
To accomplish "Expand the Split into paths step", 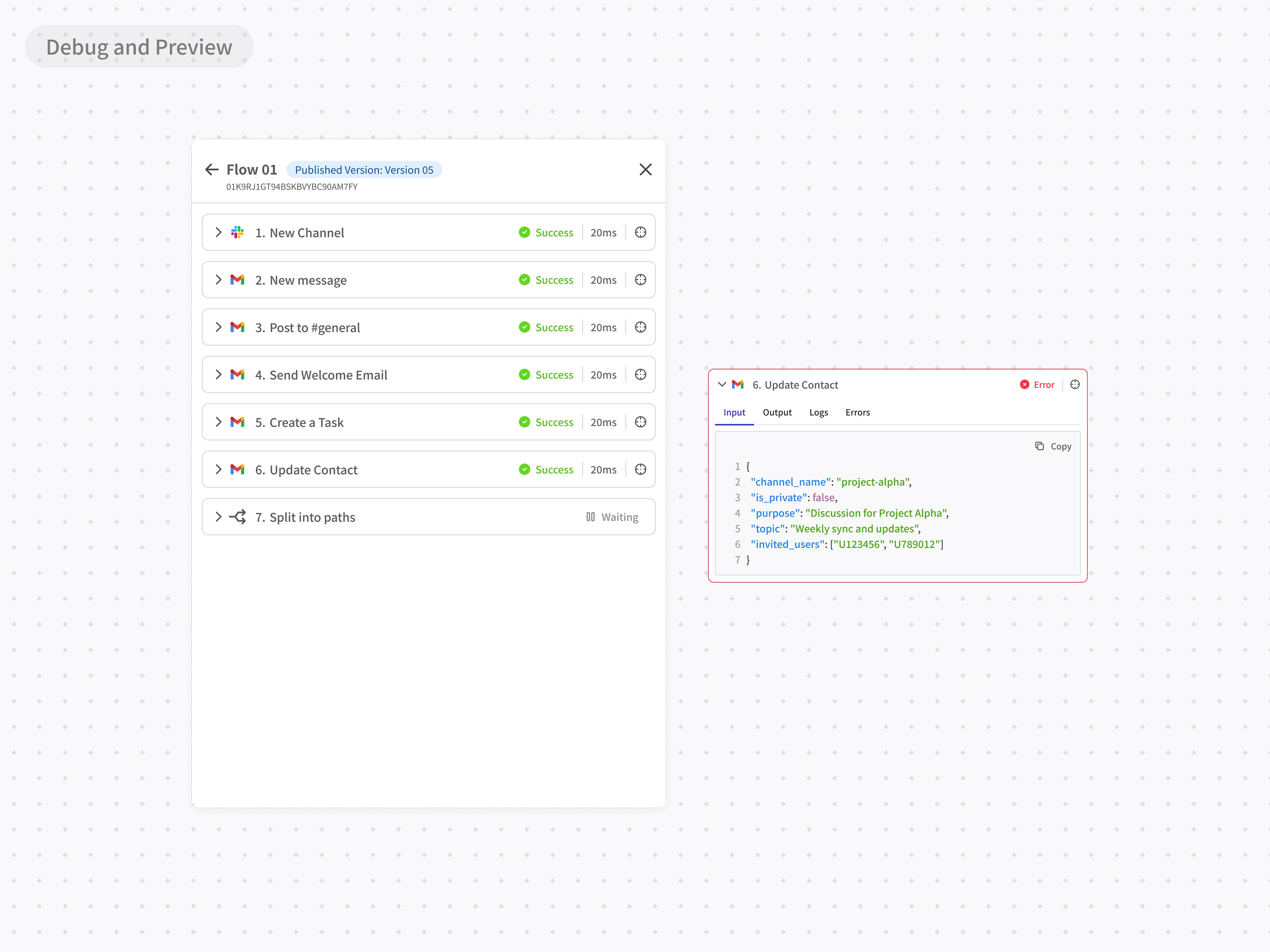I will (218, 516).
